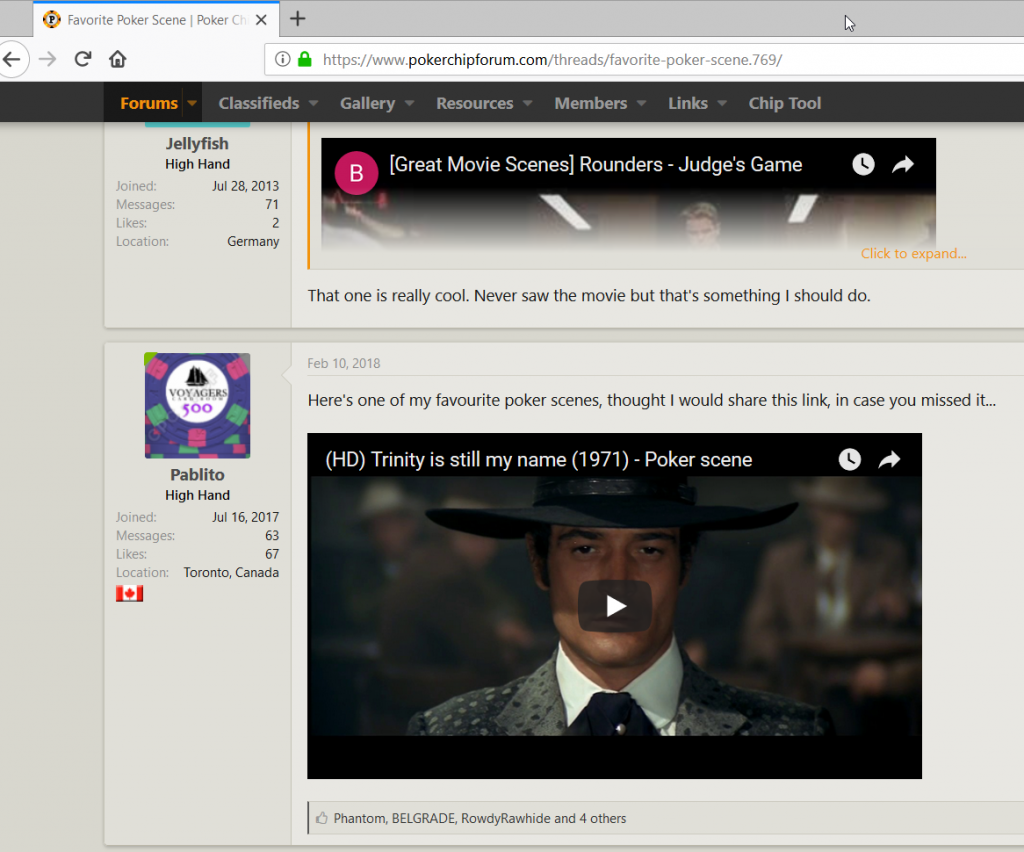The image size is (1024, 852).
Task: Click Watch Later clock on Rounders video
Action: 863,165
